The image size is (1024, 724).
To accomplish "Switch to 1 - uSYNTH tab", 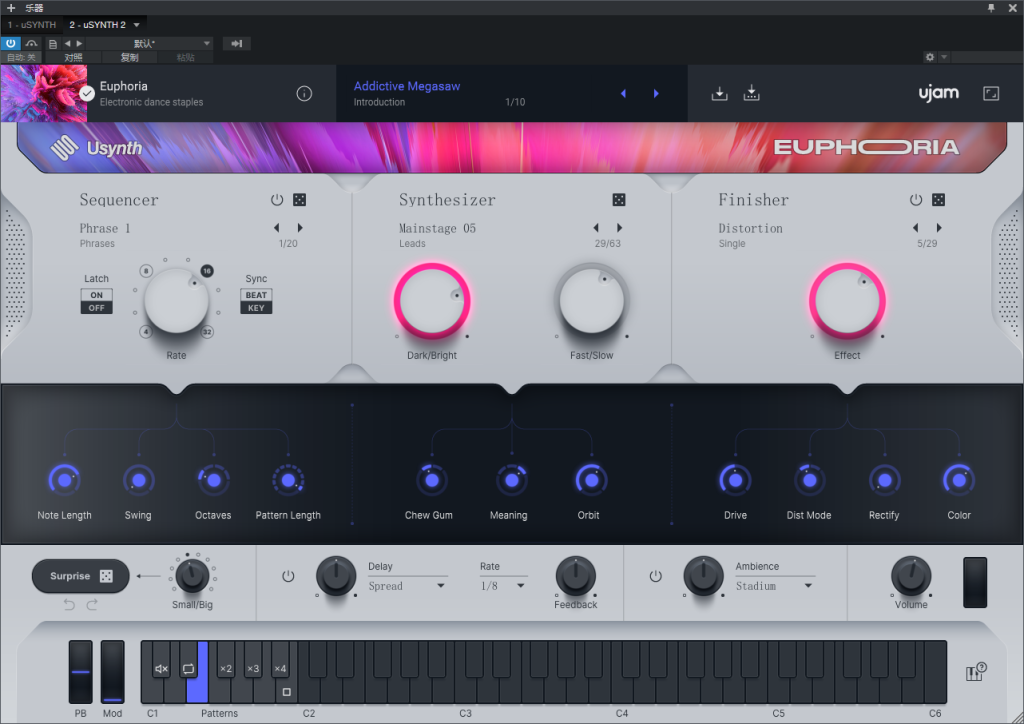I will 31,25.
